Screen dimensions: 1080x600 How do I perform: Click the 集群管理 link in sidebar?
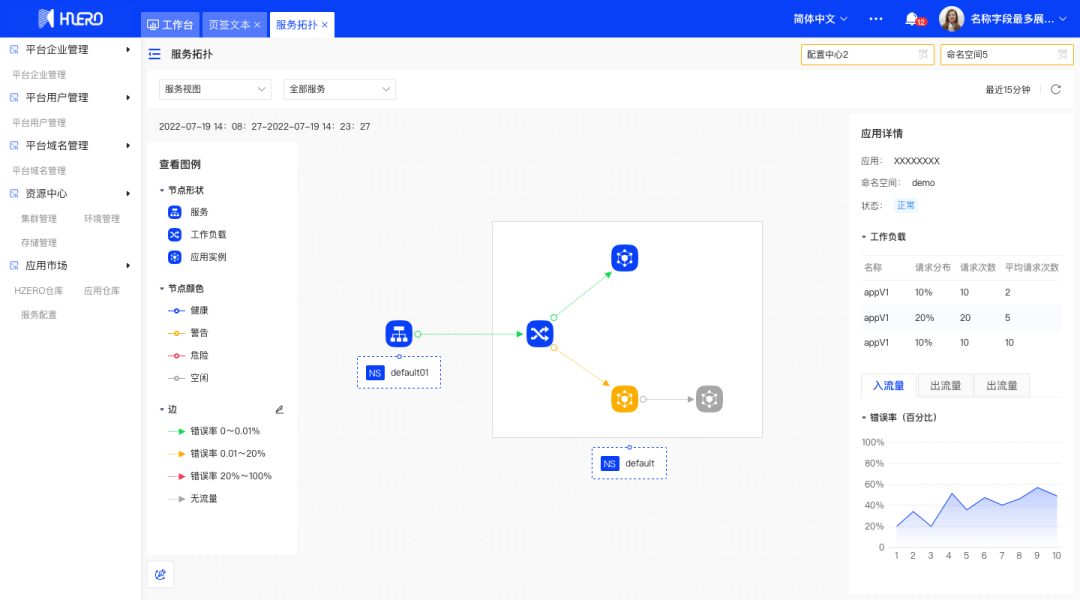pyautogui.click(x=39, y=219)
